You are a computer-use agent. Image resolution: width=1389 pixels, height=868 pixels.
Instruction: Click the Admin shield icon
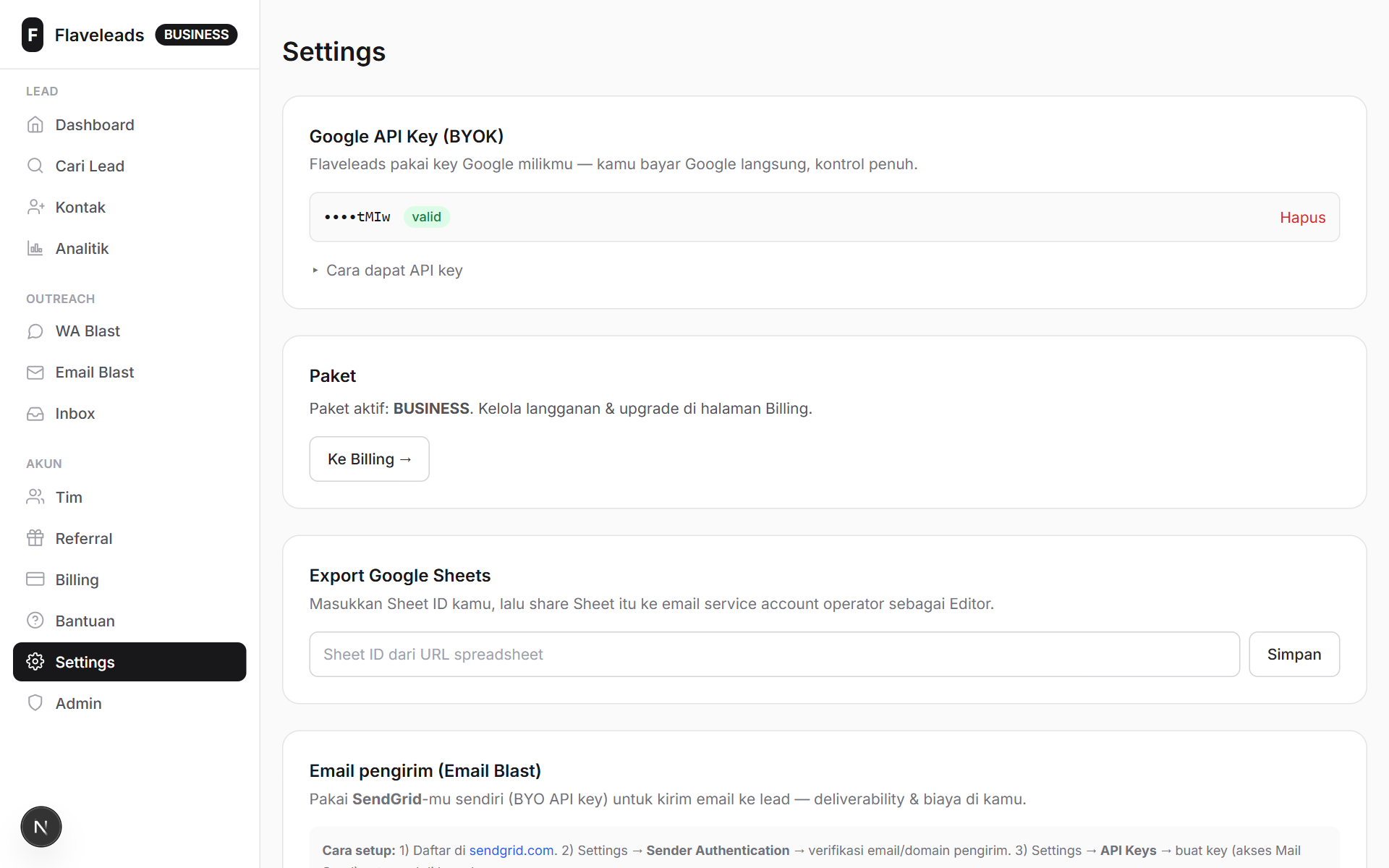tap(35, 703)
